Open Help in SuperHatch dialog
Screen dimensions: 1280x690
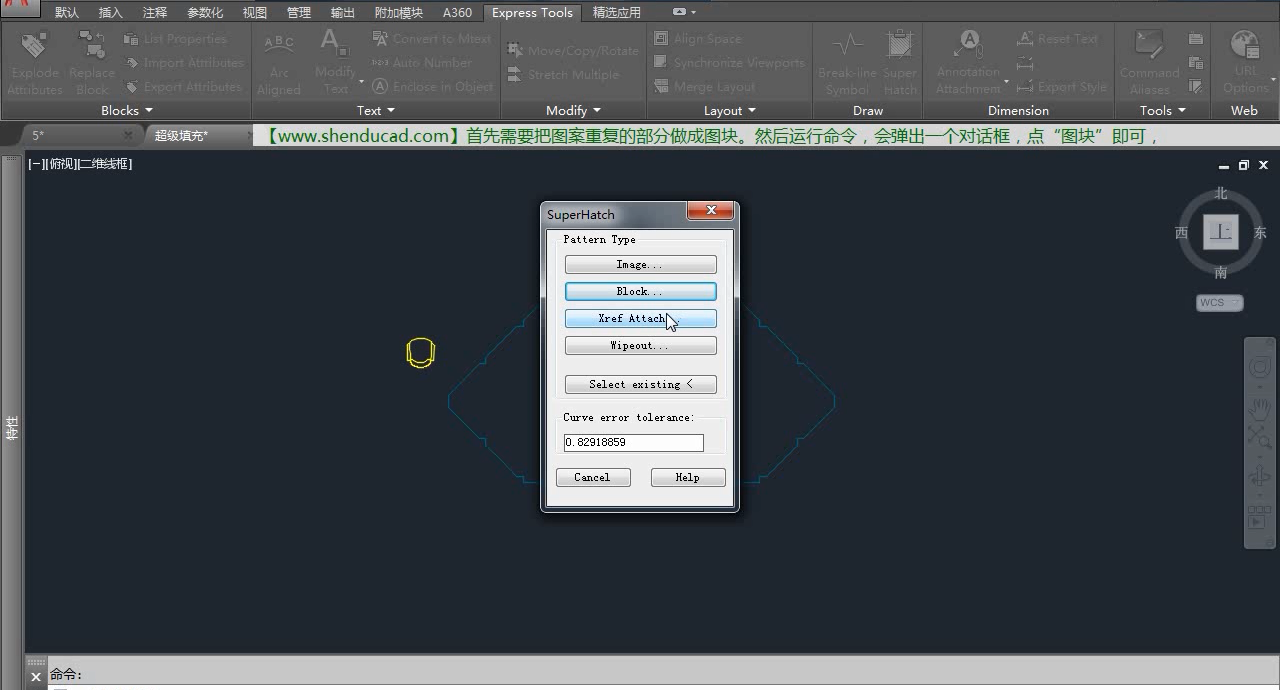pos(688,478)
